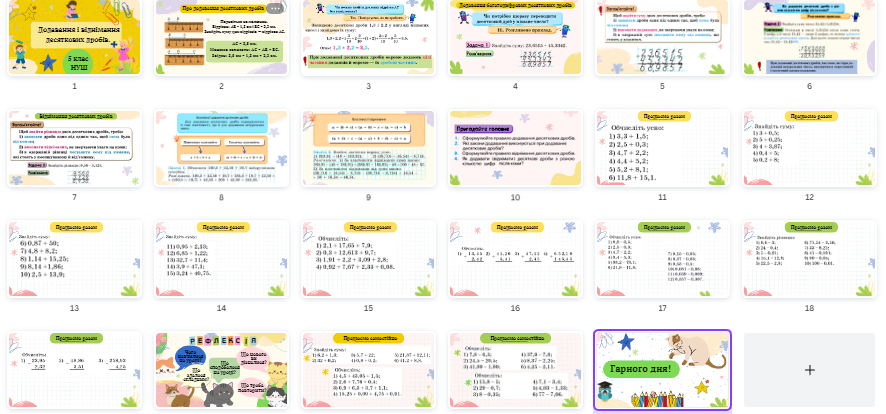This screenshot has height=414, width=886.
Task: Click page number label 18
Action: coord(809,308)
